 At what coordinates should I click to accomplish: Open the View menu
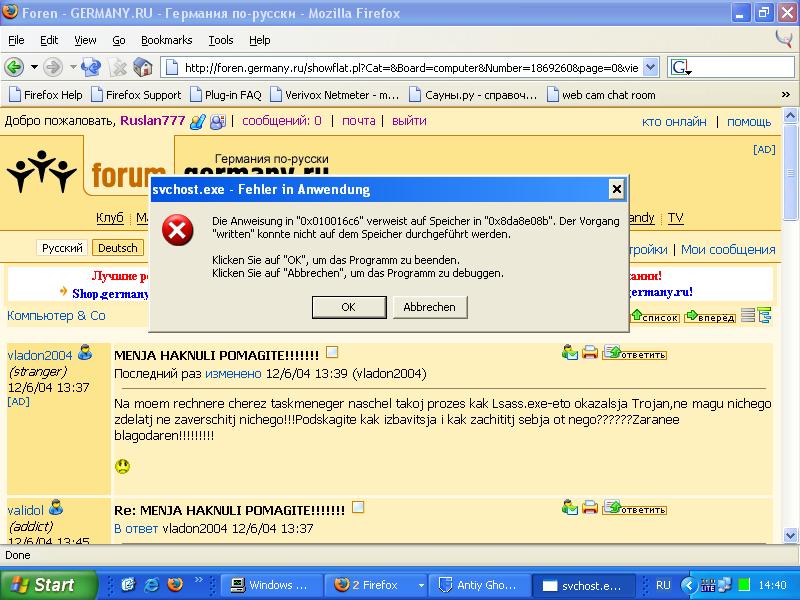tap(85, 40)
